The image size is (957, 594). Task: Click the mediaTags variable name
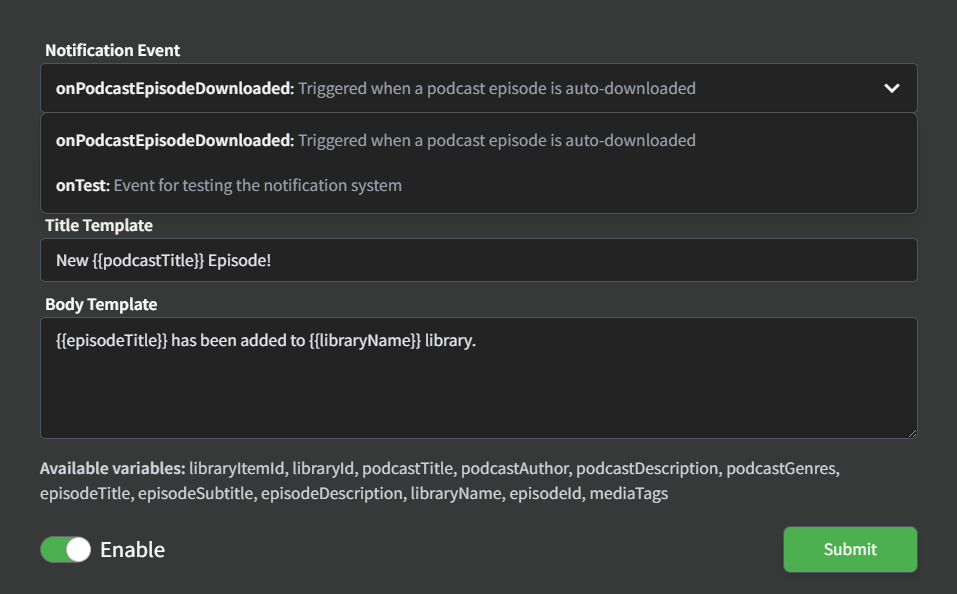631,493
